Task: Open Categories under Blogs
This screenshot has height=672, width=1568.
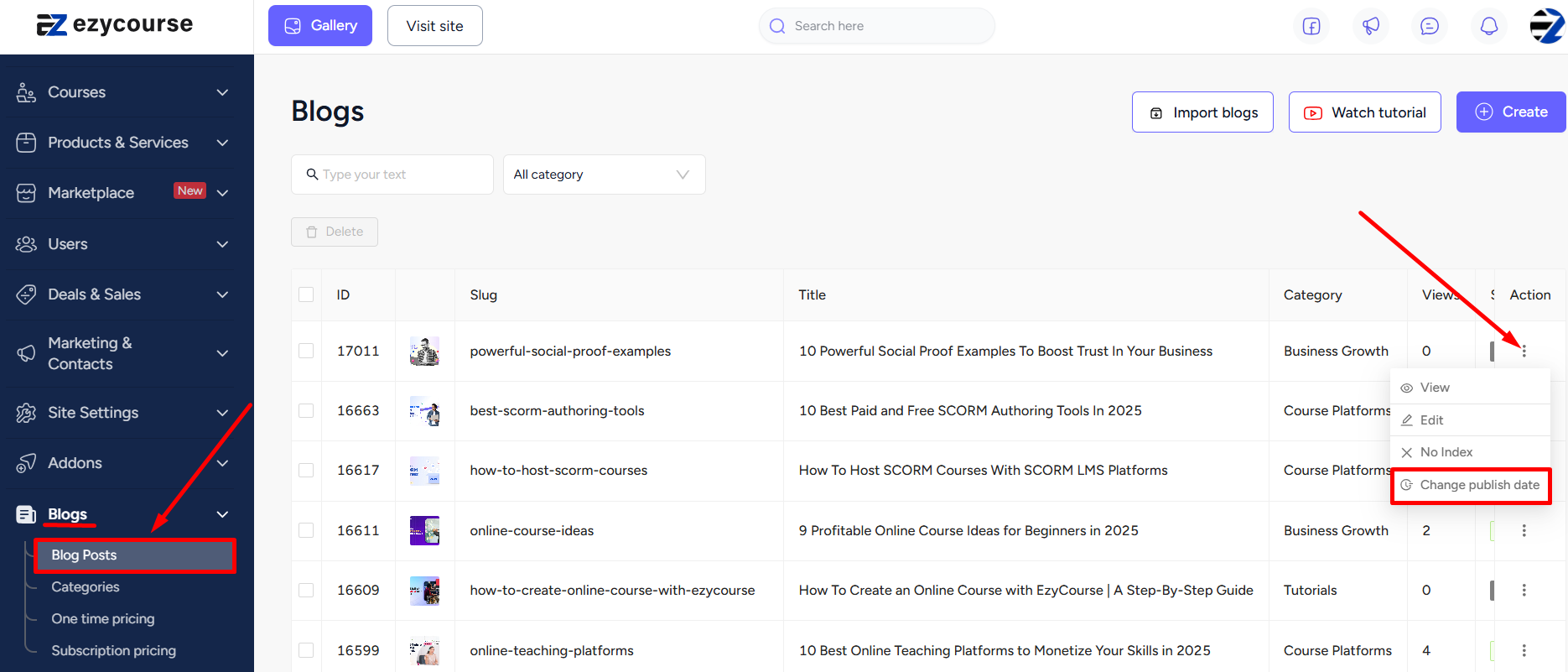Action: coord(86,587)
